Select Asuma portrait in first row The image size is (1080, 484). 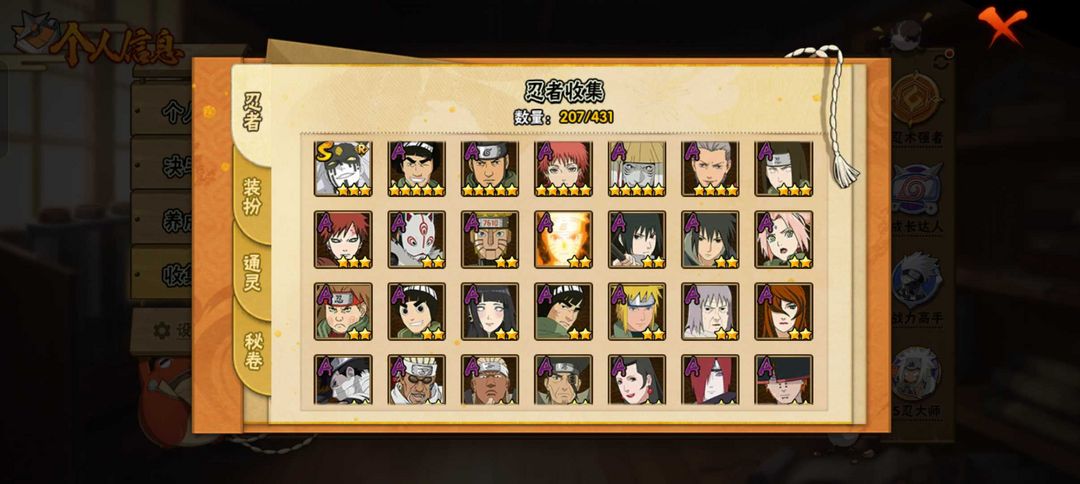click(x=490, y=169)
